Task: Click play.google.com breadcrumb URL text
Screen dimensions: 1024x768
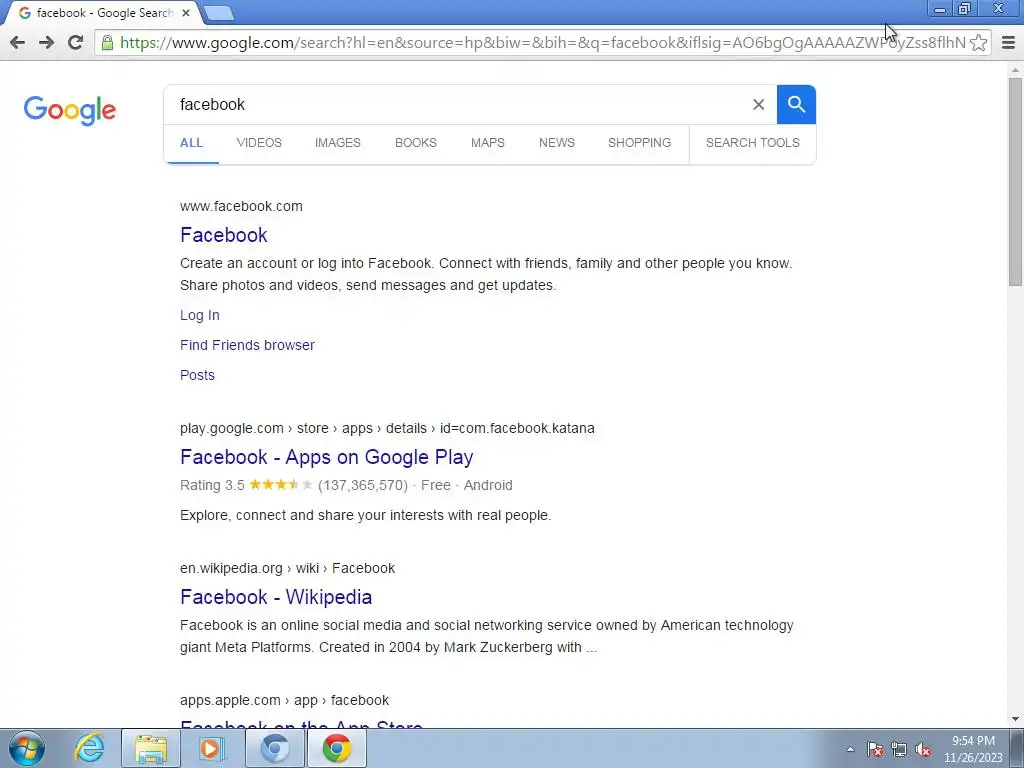Action: 387,428
